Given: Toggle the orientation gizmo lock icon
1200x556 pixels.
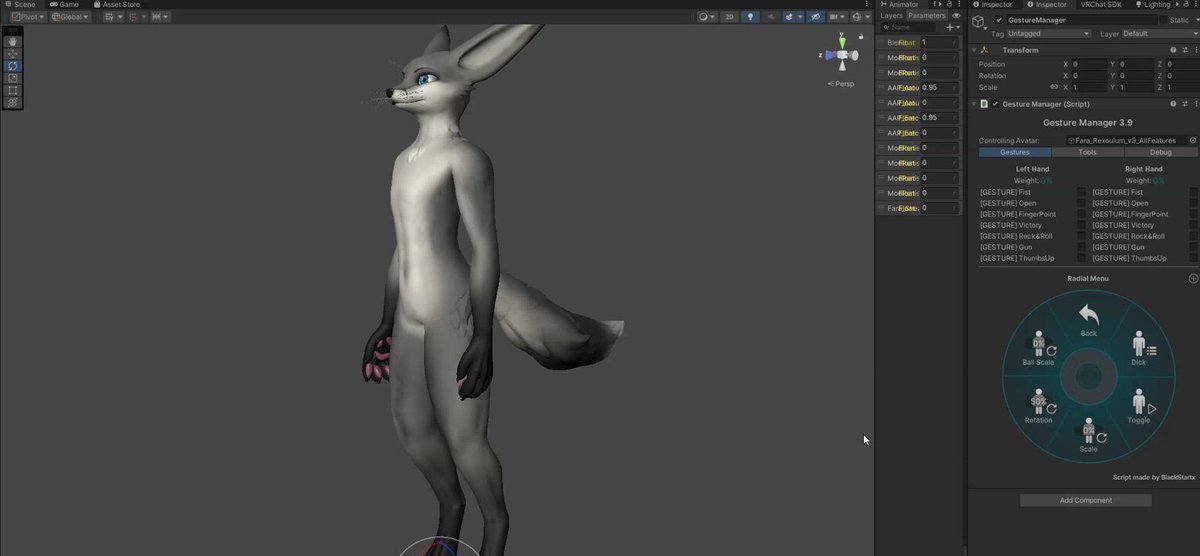Looking at the screenshot, I should pyautogui.click(x=862, y=37).
